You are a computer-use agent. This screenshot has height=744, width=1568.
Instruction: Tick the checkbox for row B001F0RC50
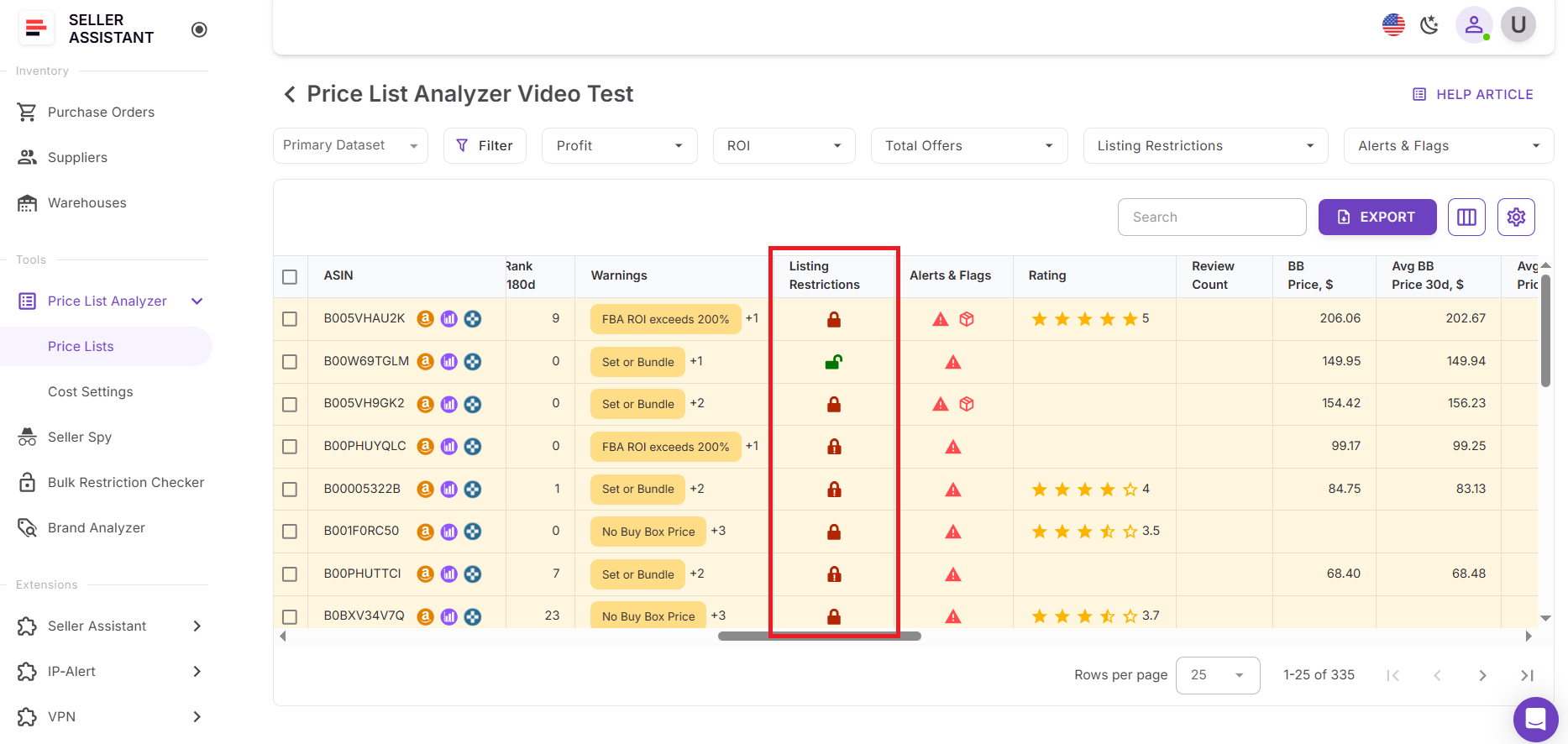tap(290, 532)
